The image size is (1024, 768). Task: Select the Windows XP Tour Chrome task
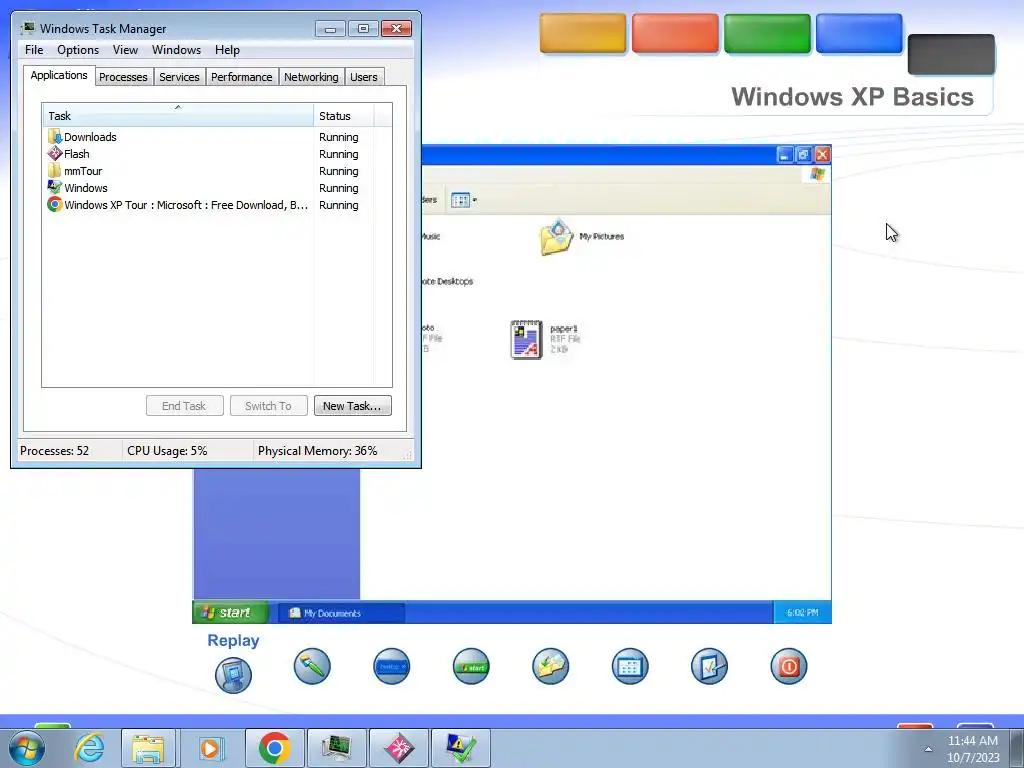[209, 205]
